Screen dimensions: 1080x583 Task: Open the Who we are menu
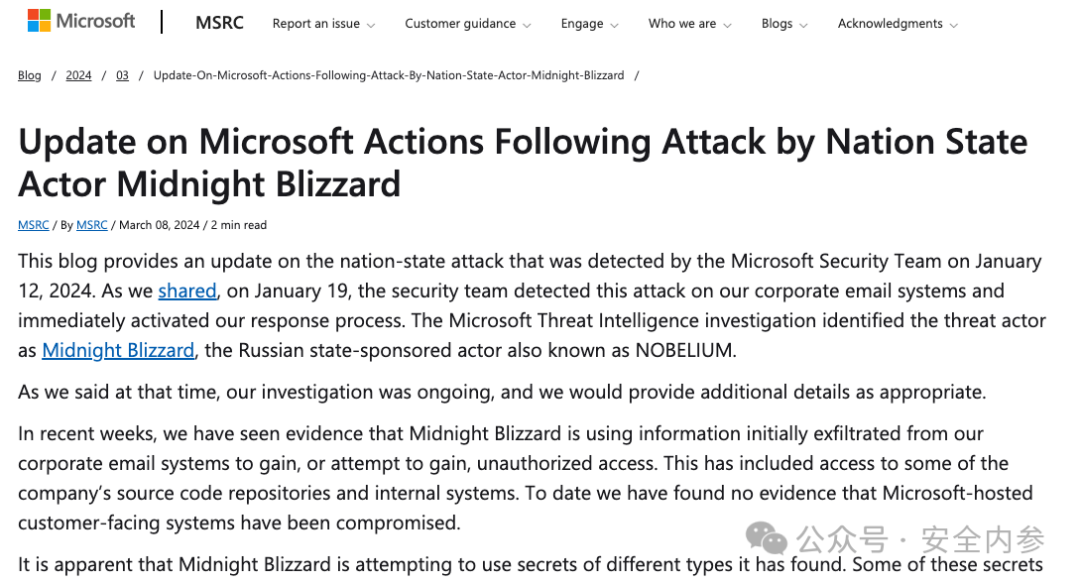[682, 24]
